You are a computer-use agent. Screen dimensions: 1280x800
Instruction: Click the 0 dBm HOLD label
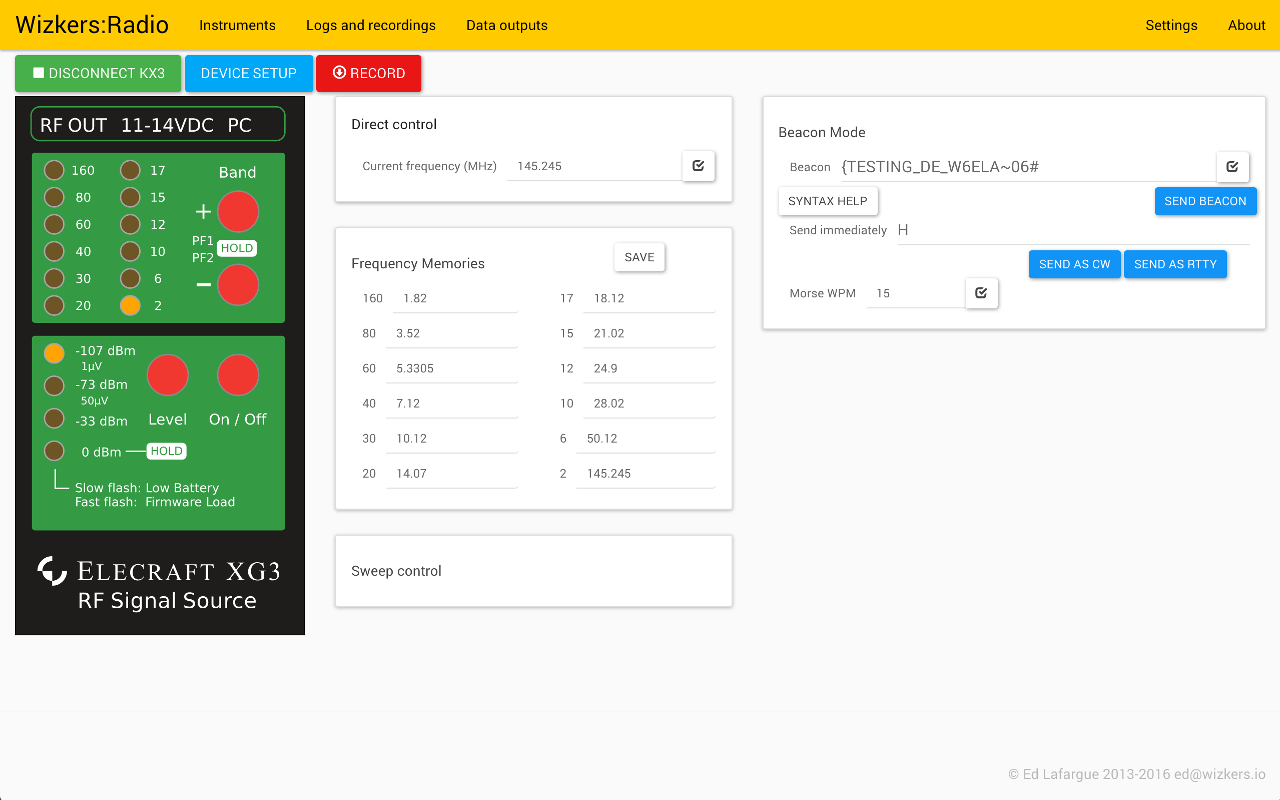point(166,451)
